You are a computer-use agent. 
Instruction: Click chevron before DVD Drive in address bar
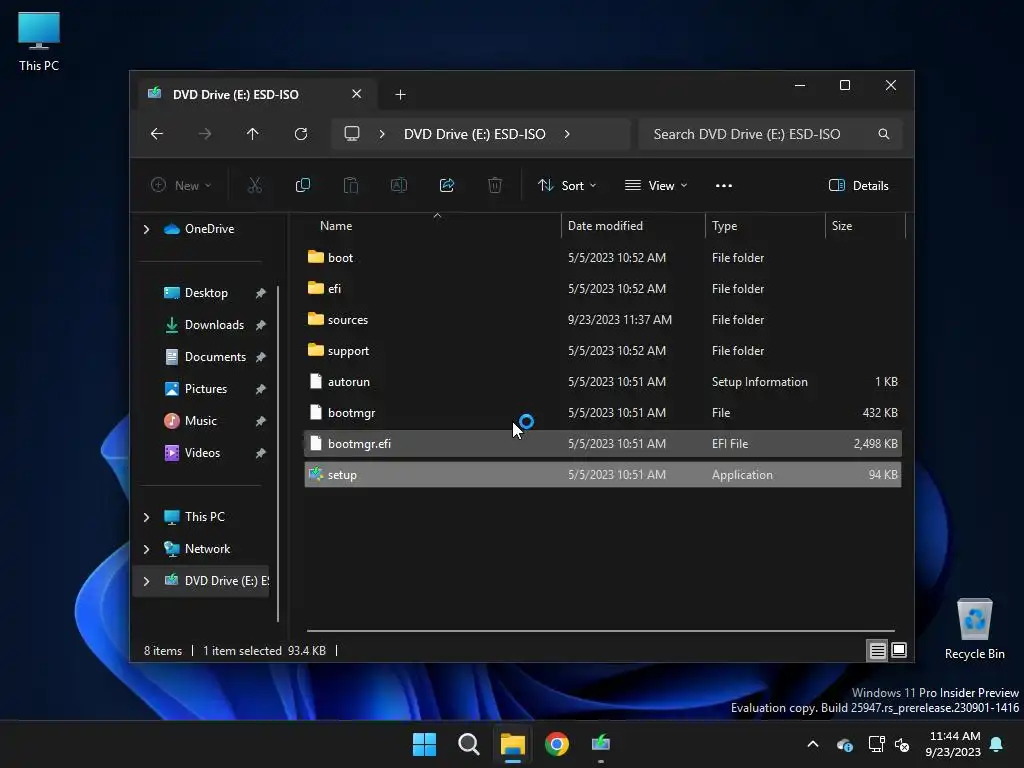[382, 134]
